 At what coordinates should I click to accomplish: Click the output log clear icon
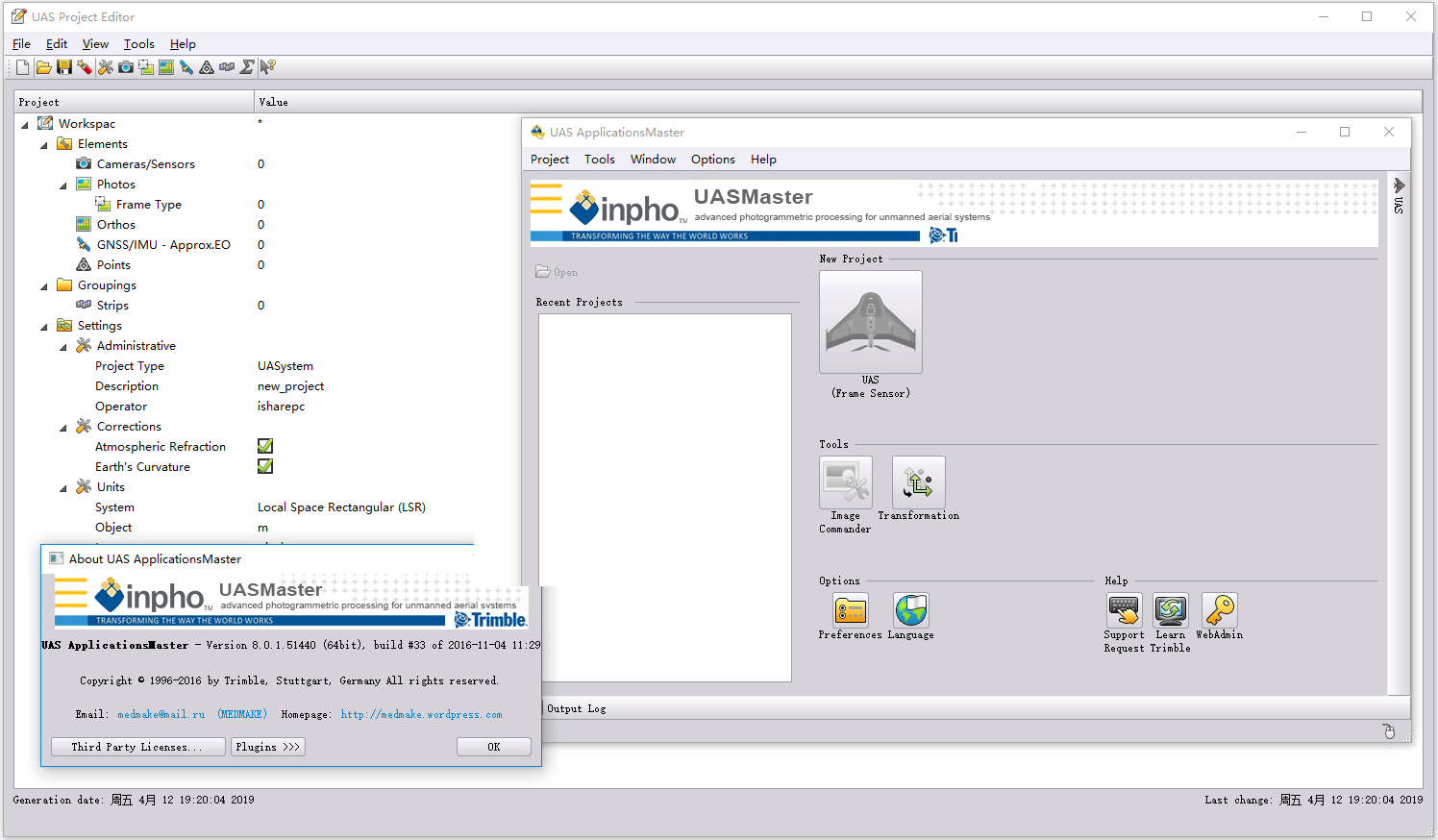[x=1389, y=731]
